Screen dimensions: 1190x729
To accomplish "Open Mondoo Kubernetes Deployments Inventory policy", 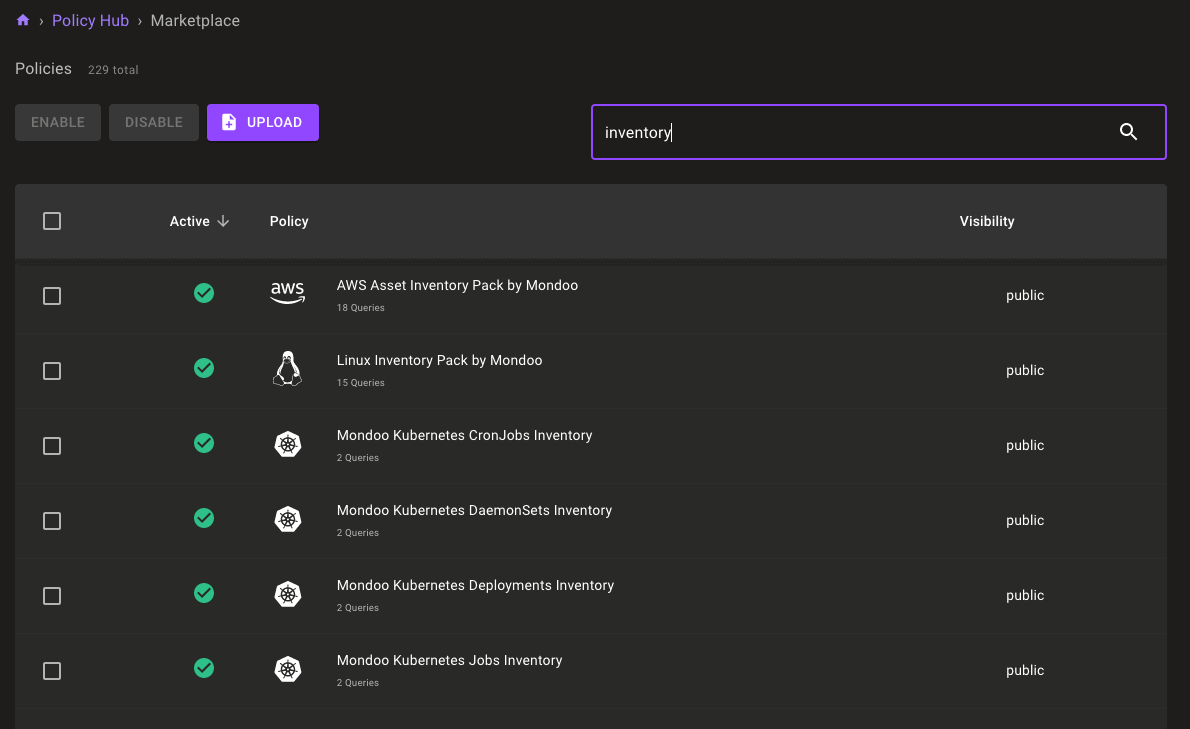I will coord(475,585).
